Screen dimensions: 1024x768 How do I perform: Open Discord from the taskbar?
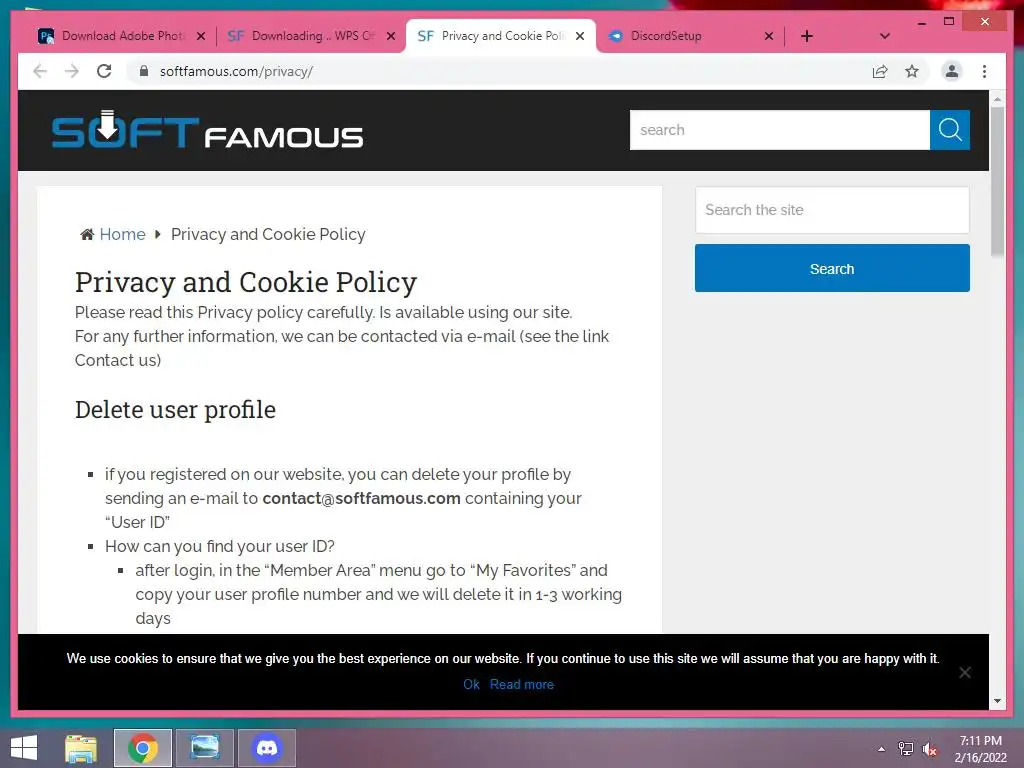point(266,748)
